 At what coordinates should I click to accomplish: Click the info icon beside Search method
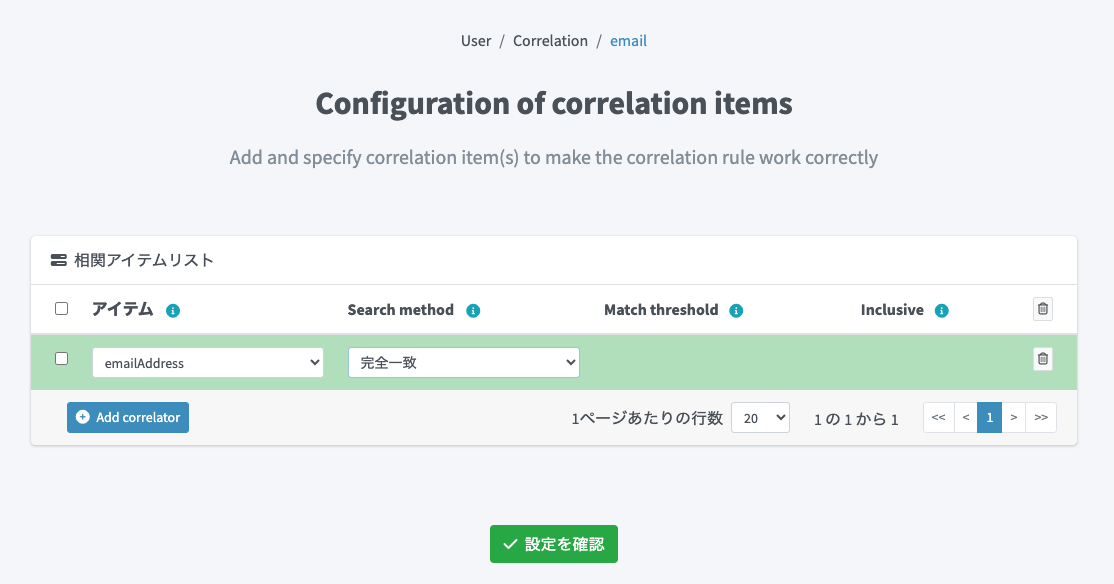pos(473,311)
